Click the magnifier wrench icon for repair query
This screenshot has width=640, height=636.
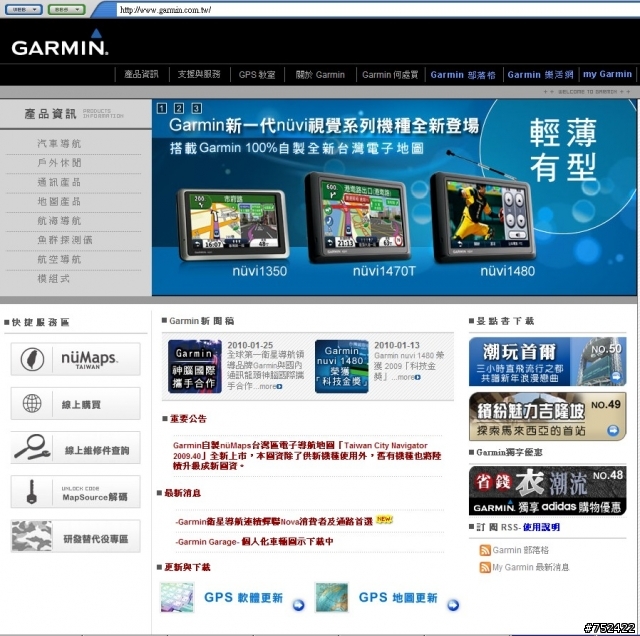[x=32, y=447]
